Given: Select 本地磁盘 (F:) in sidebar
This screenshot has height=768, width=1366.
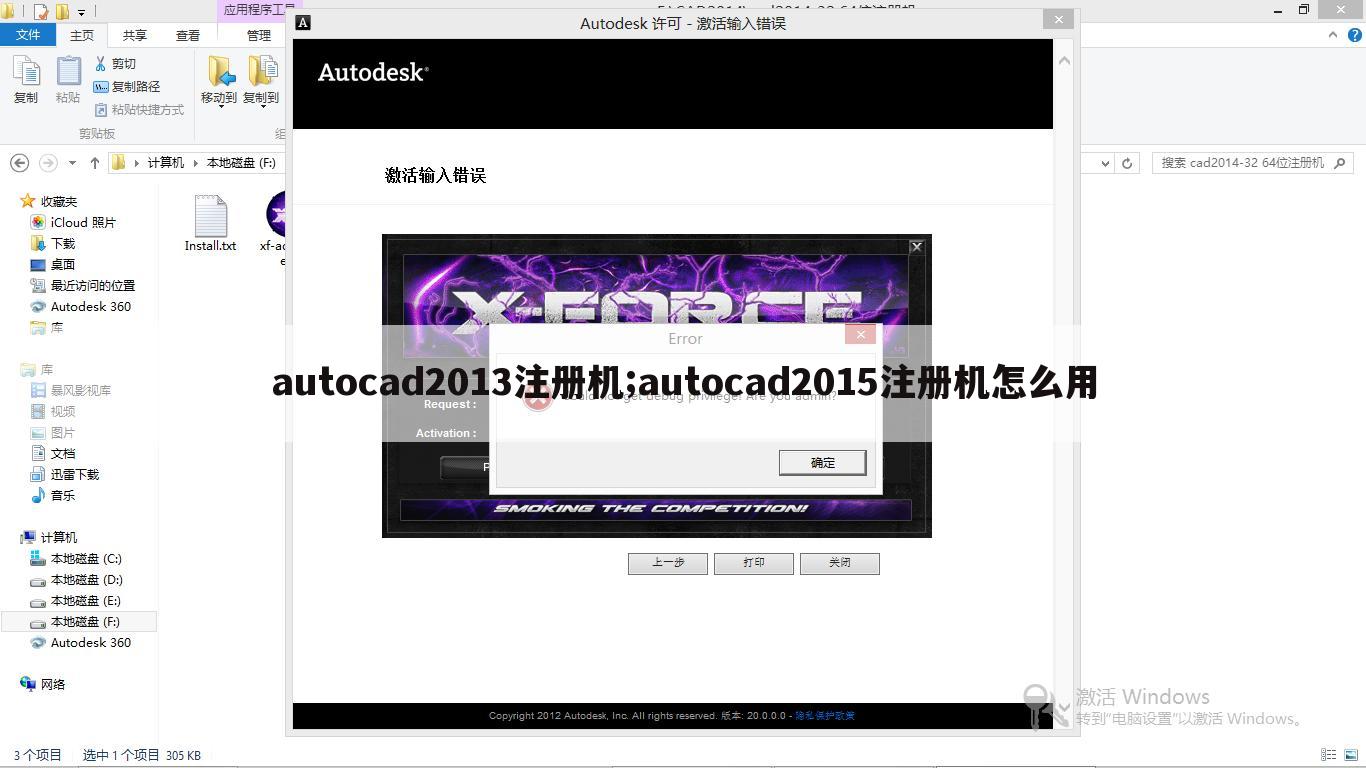Looking at the screenshot, I should [79, 621].
